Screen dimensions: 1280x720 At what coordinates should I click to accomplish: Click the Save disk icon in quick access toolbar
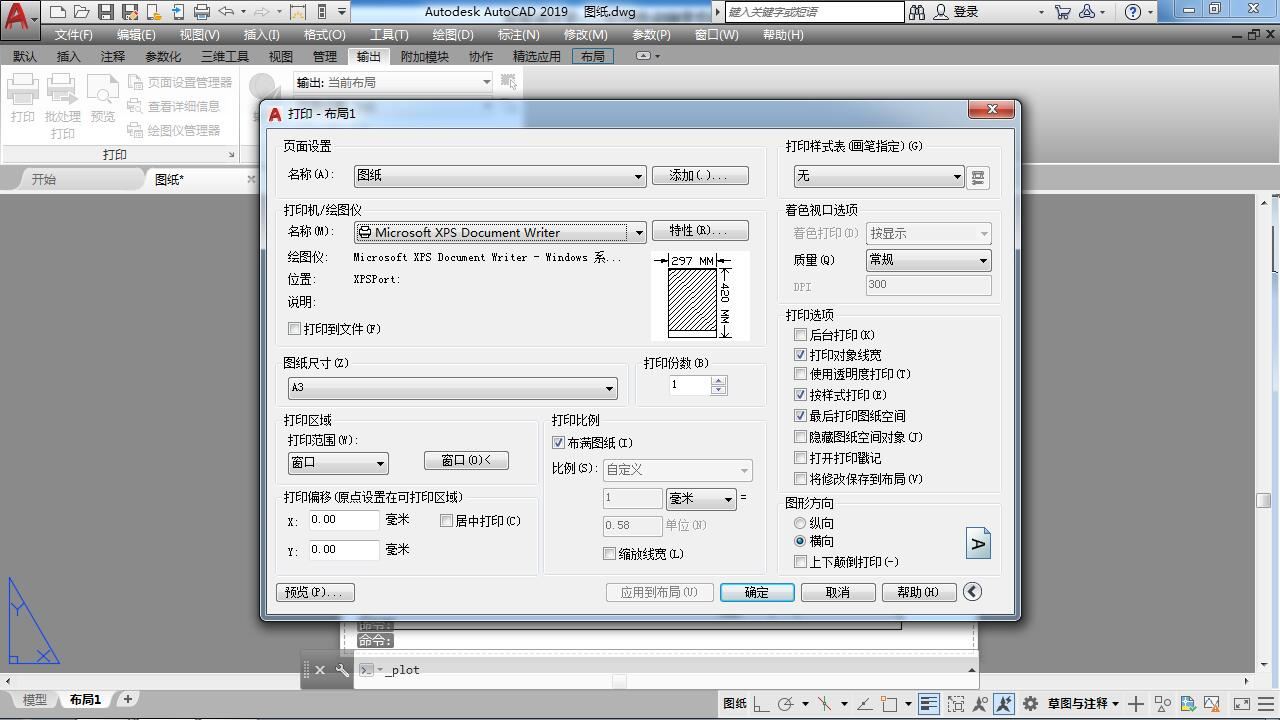(x=105, y=12)
